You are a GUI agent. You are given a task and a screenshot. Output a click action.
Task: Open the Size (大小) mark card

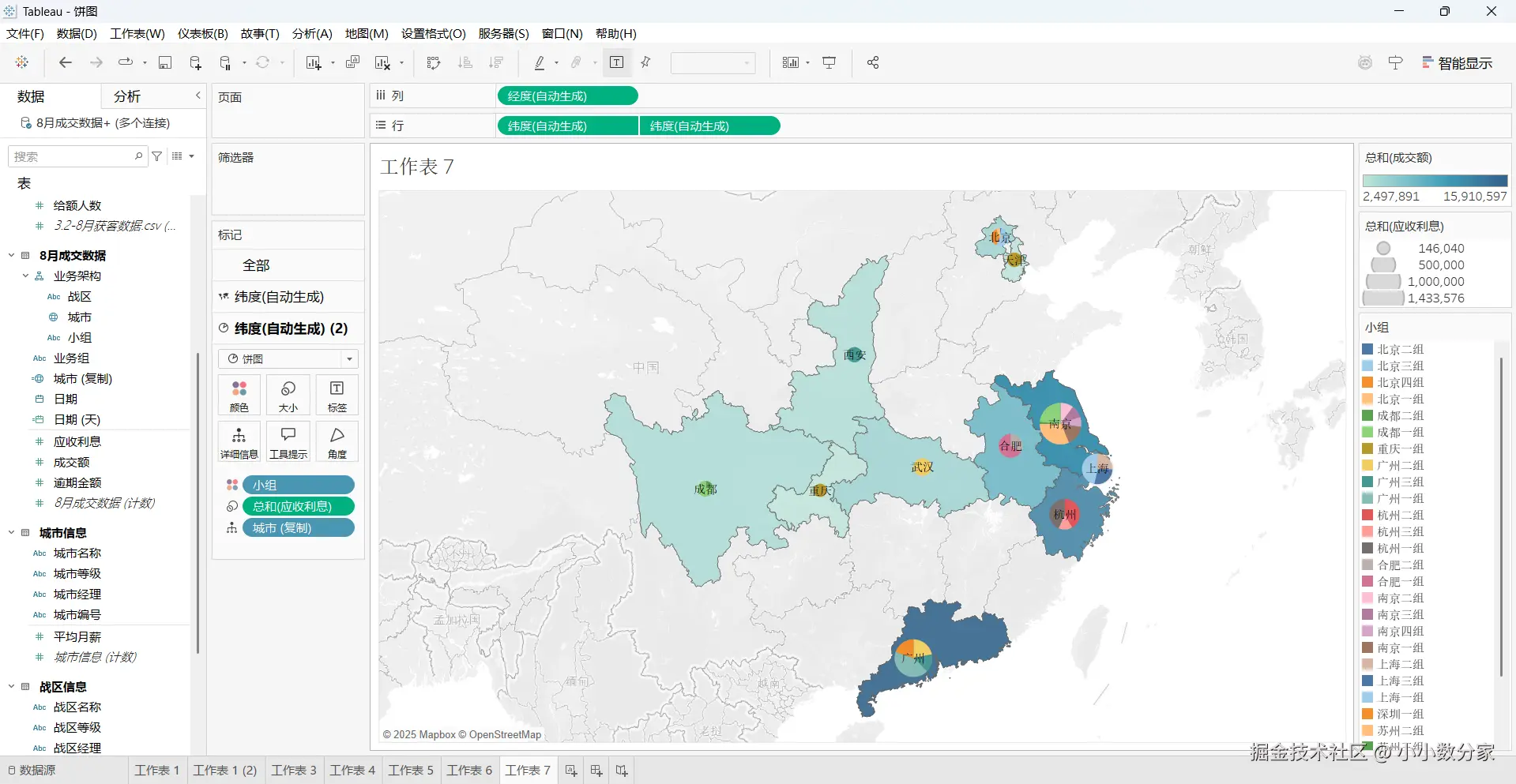click(288, 396)
